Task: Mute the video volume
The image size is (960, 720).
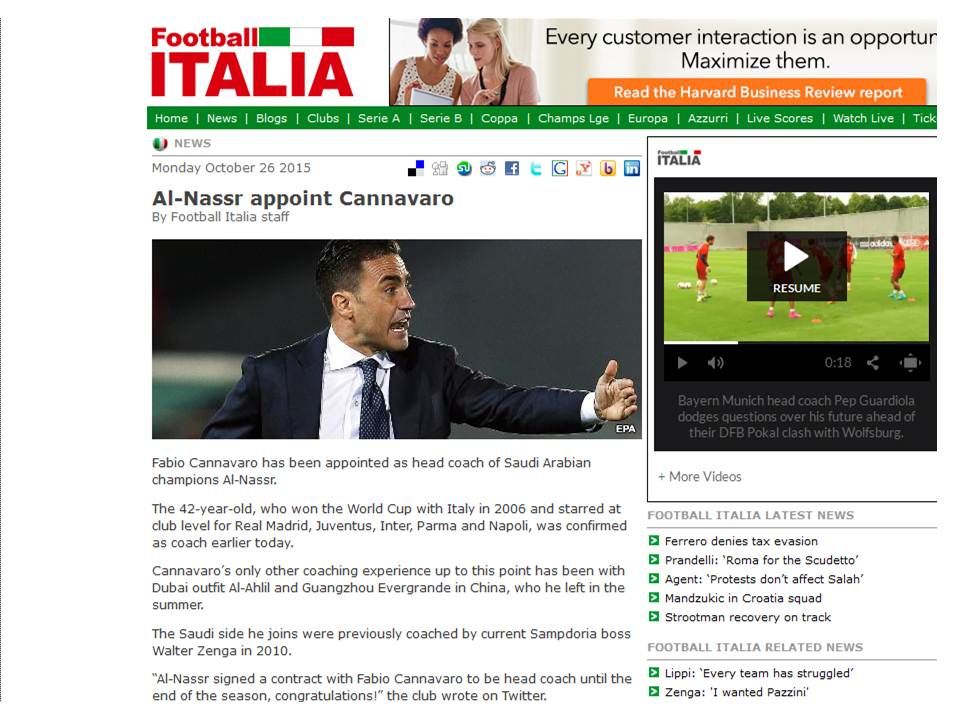Action: [715, 363]
